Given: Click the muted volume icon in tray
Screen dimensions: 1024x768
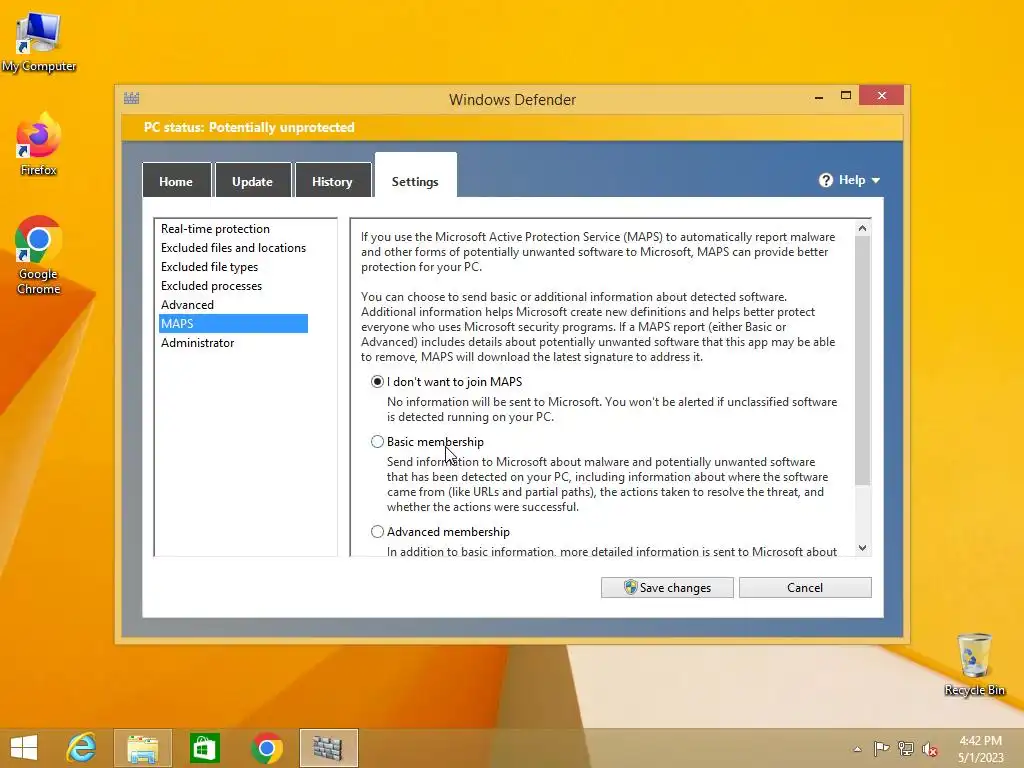Looking at the screenshot, I should click(929, 749).
